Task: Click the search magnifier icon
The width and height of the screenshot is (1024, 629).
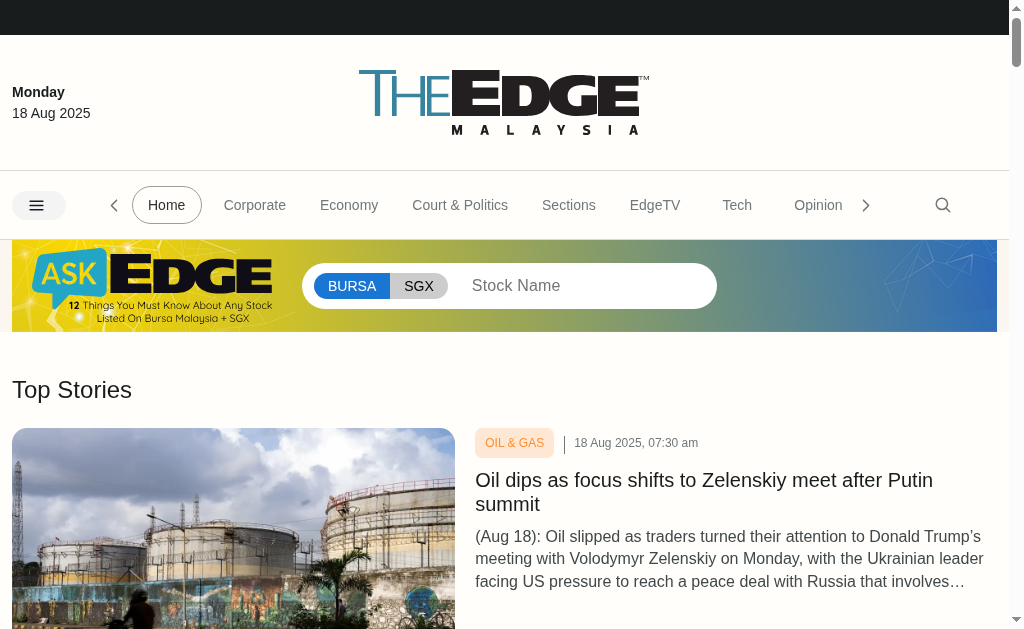Action: click(x=942, y=205)
